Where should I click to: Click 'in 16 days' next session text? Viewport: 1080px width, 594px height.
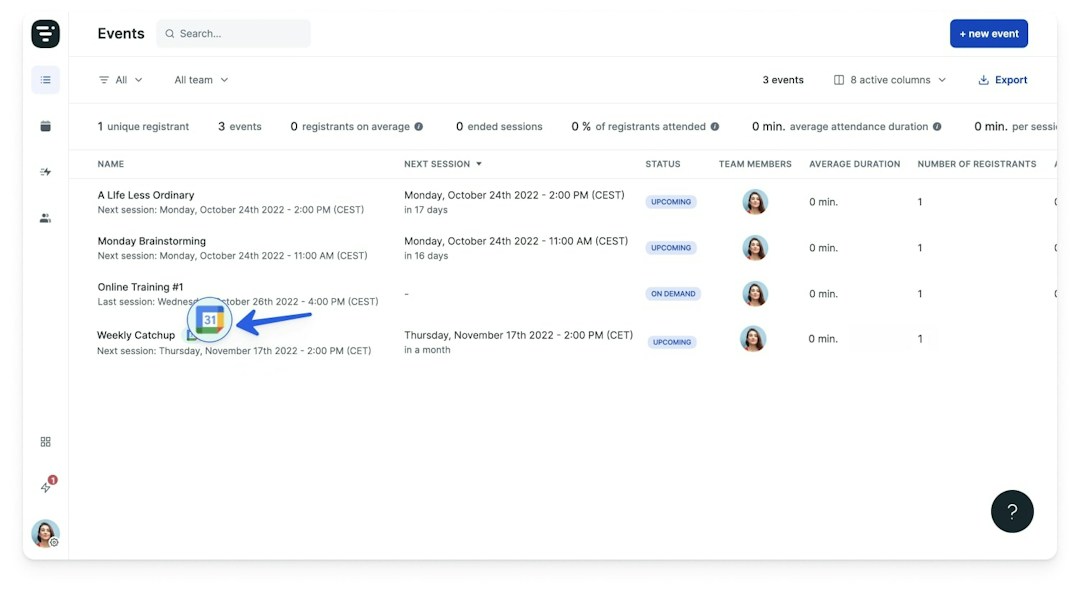click(426, 256)
